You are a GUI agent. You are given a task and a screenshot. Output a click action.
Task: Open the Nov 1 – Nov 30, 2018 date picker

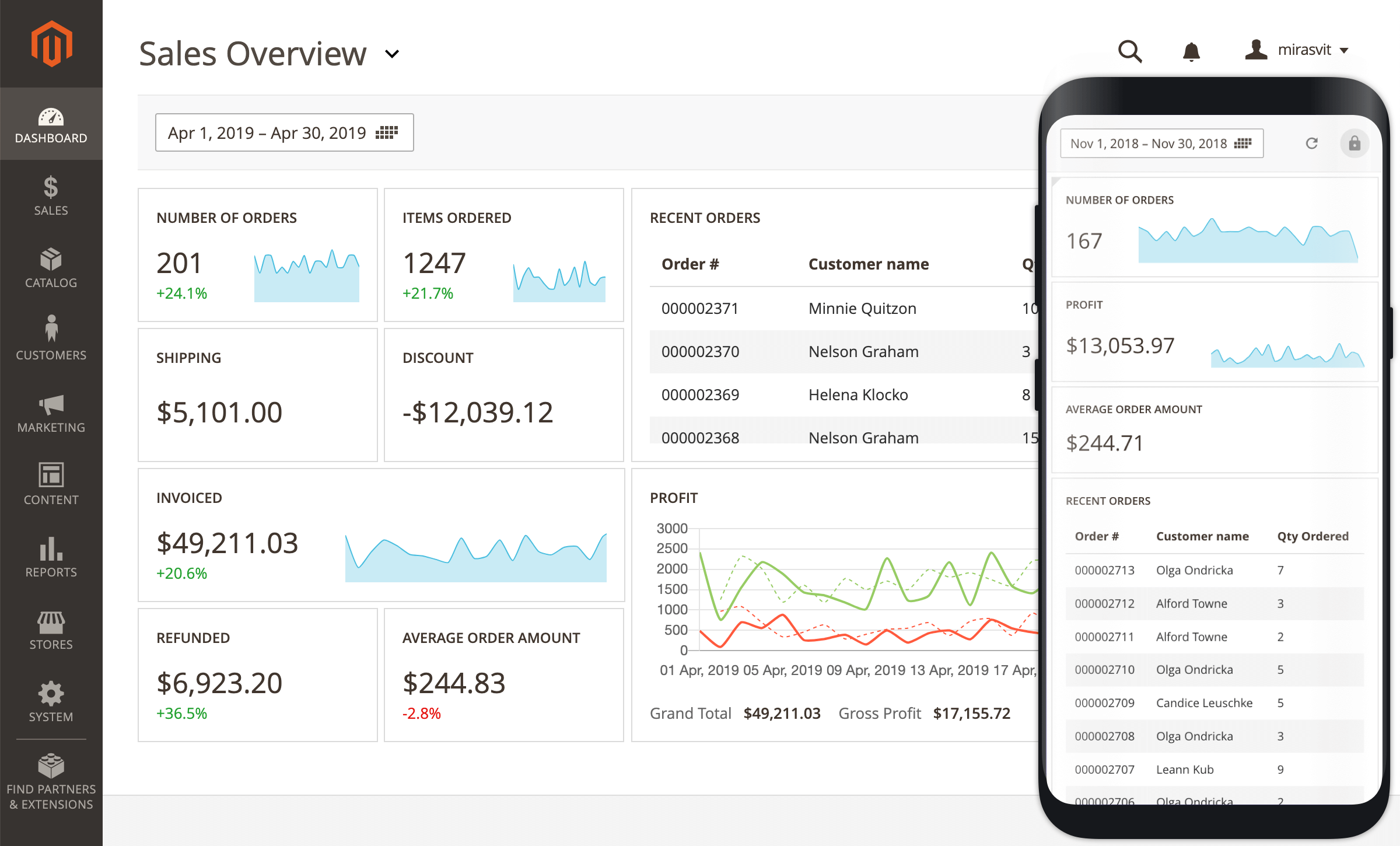point(1161,144)
